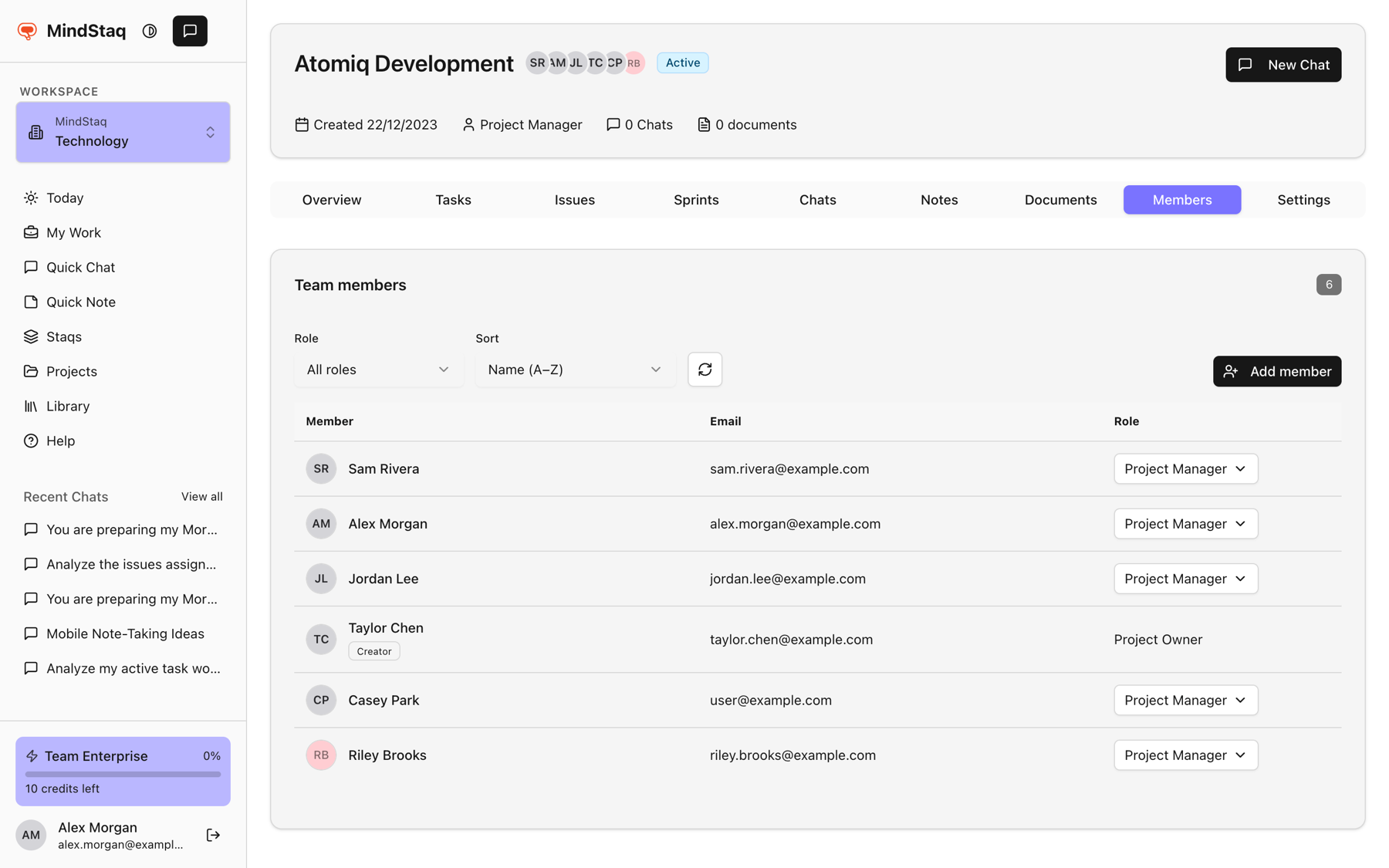Click the Add member button
Screen dimensions: 1389x868
point(1277,371)
